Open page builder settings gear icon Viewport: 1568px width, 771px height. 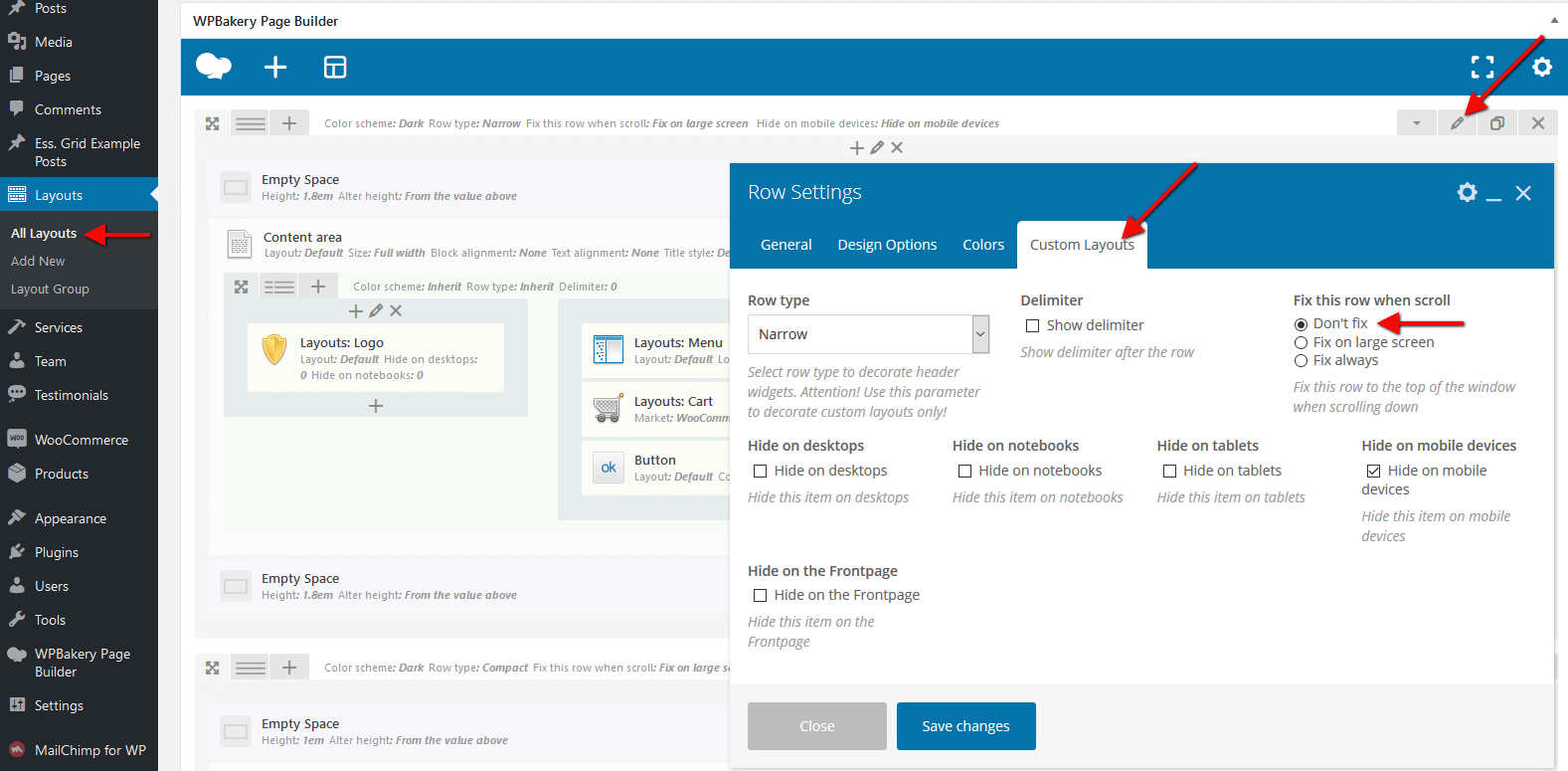click(x=1542, y=67)
